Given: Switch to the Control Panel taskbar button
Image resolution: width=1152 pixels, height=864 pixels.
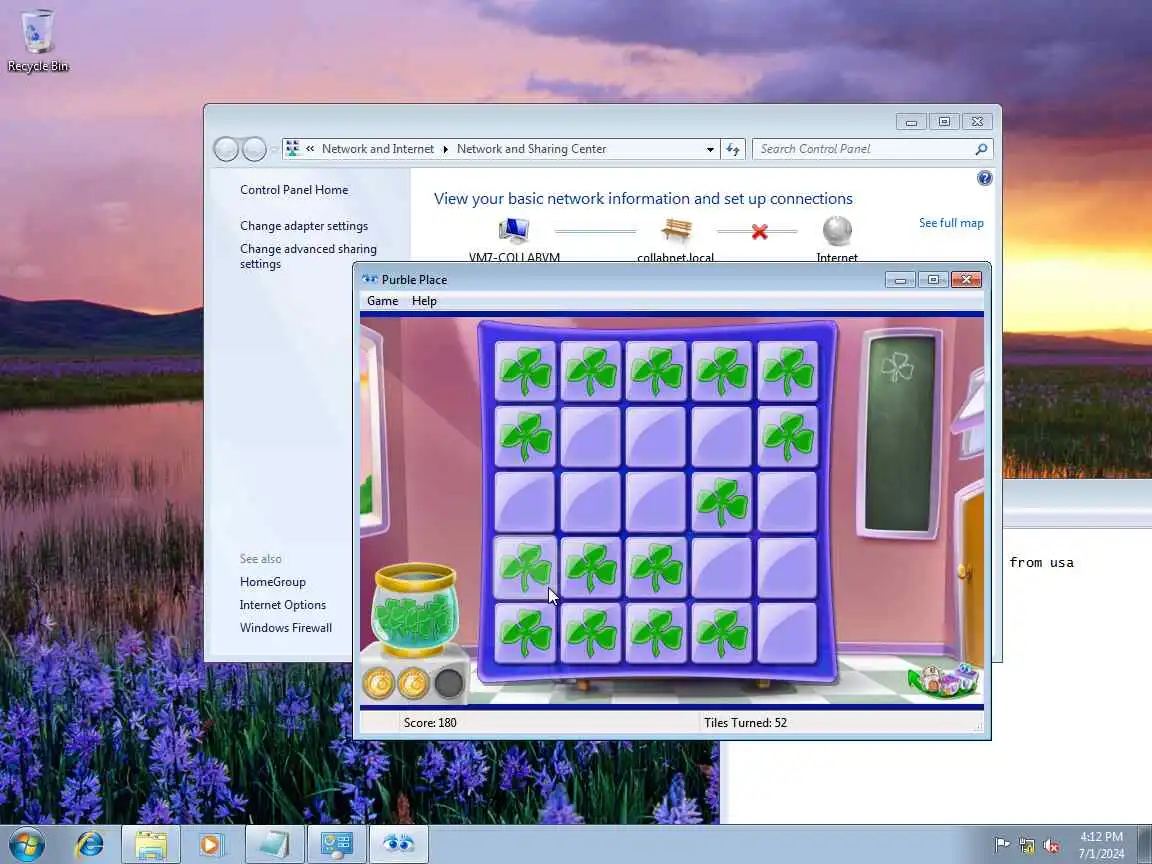Looking at the screenshot, I should tap(336, 844).
